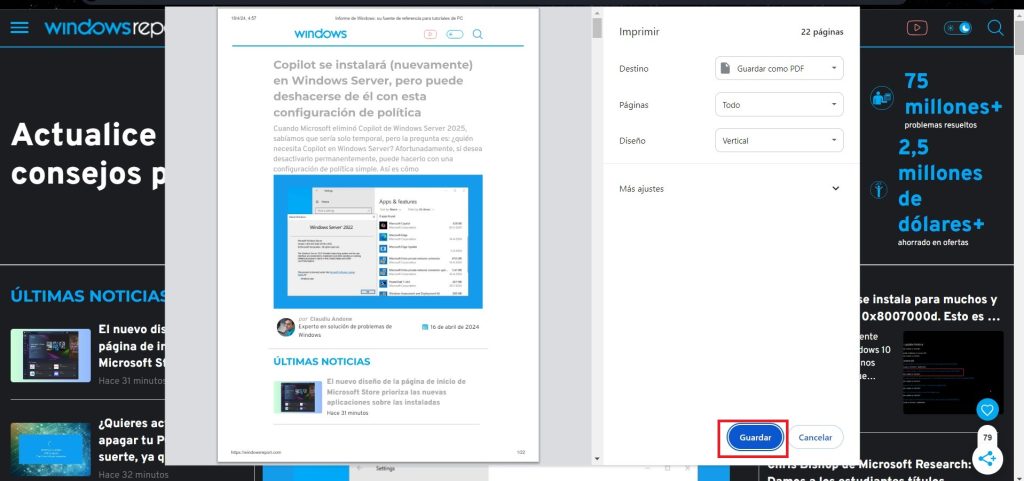Click the print preview page image

(x=378, y=235)
